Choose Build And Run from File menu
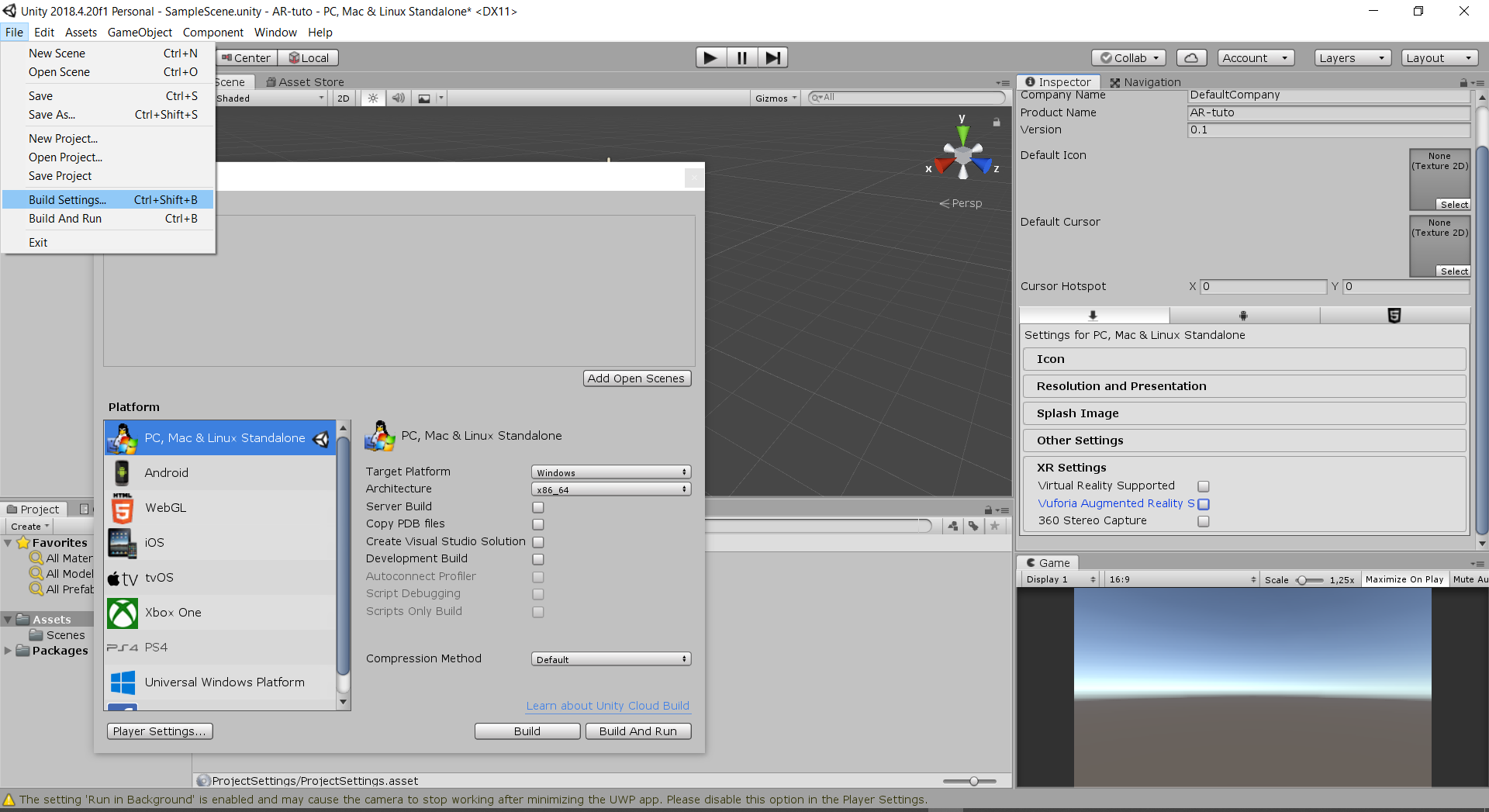The image size is (1489, 812). pos(65,219)
